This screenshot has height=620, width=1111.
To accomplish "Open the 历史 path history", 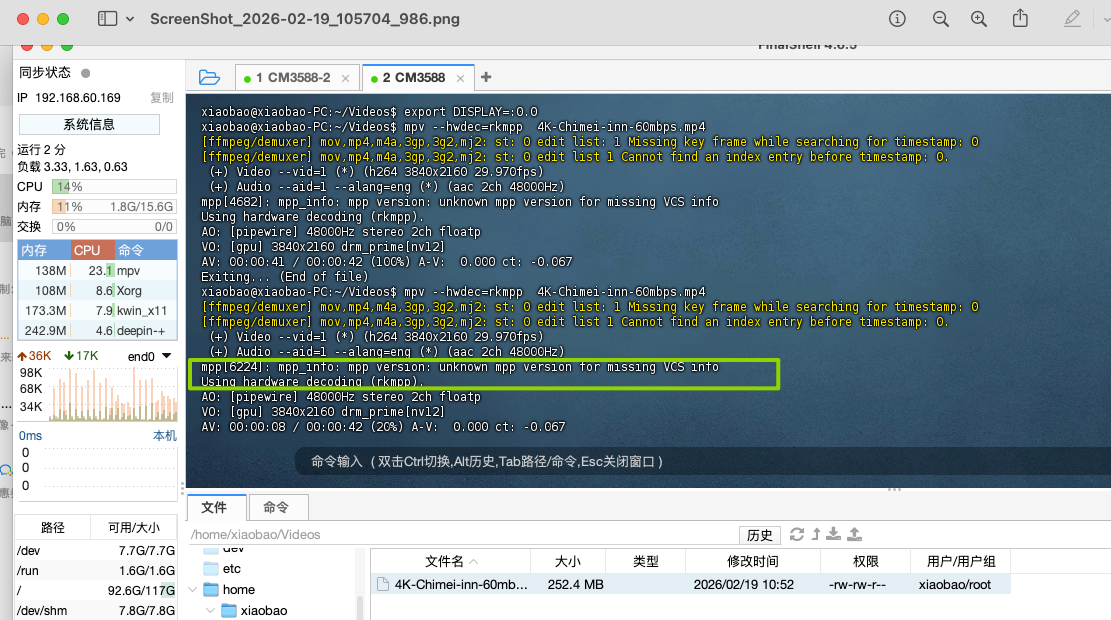I will pos(759,534).
